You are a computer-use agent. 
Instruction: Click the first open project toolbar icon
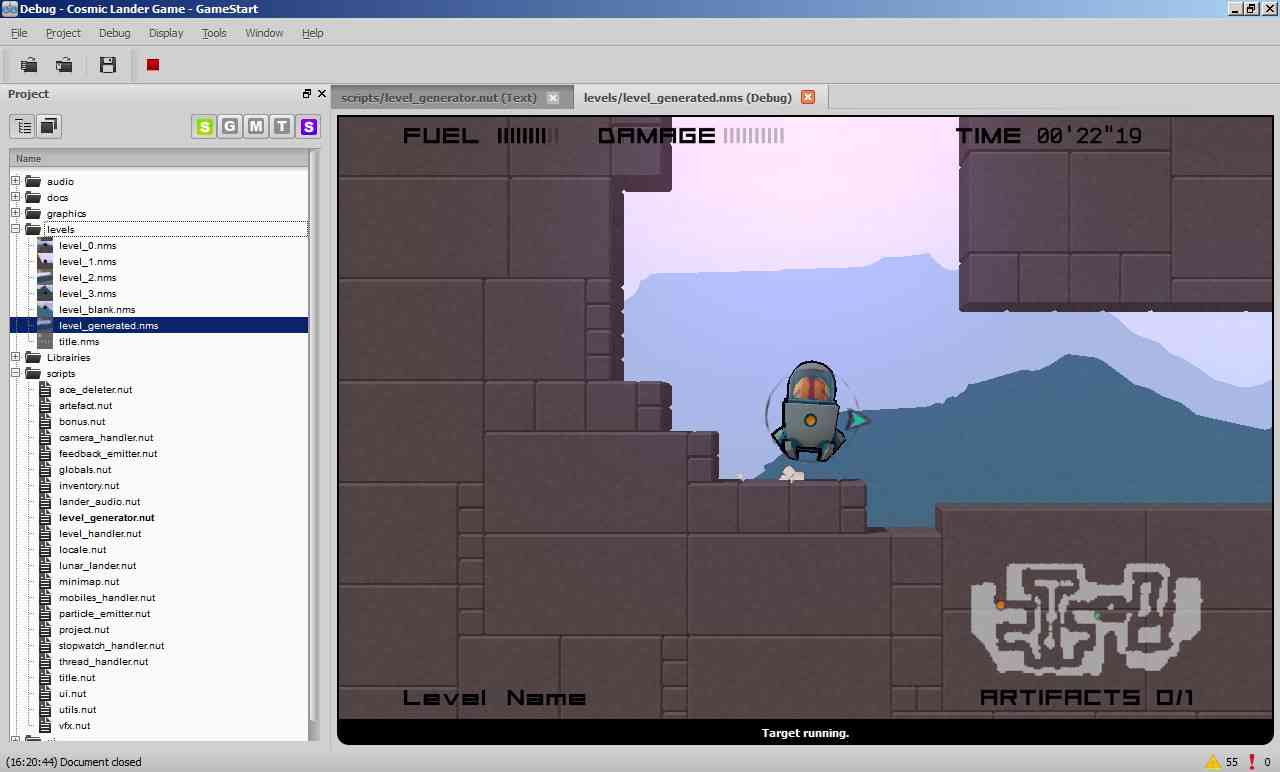tap(29, 65)
